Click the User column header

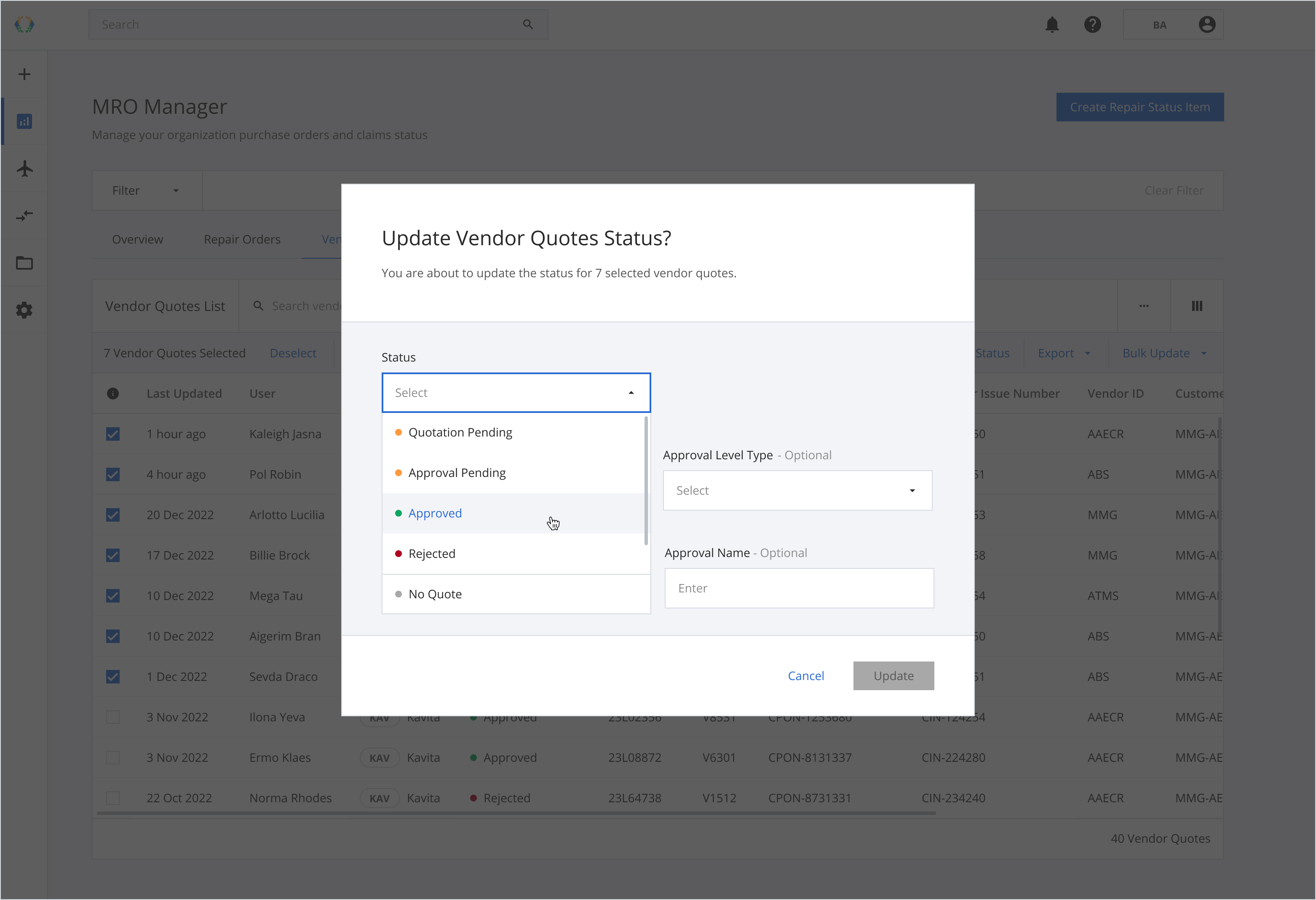pos(262,394)
